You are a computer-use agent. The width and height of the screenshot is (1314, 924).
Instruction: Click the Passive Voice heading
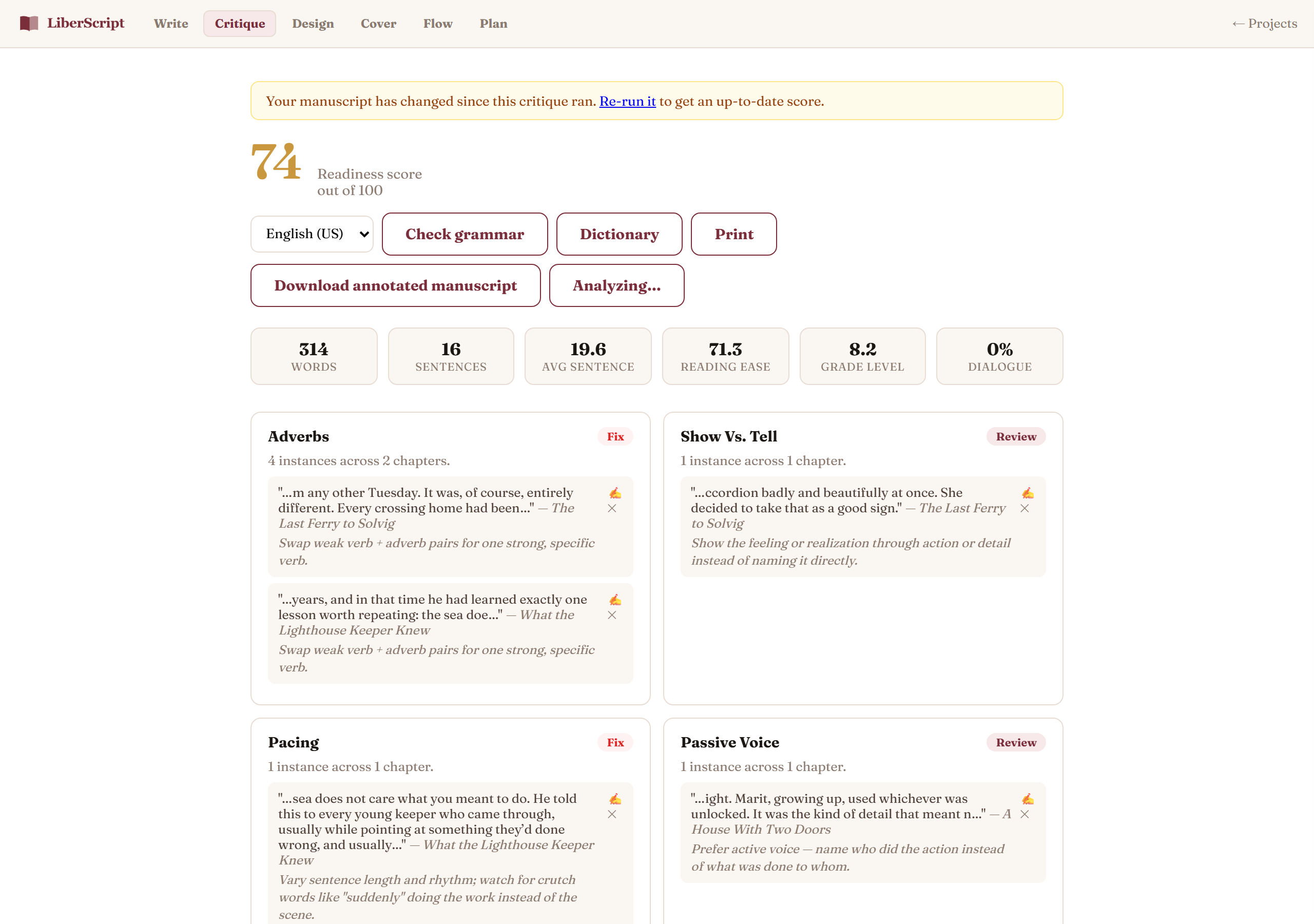[x=730, y=742]
